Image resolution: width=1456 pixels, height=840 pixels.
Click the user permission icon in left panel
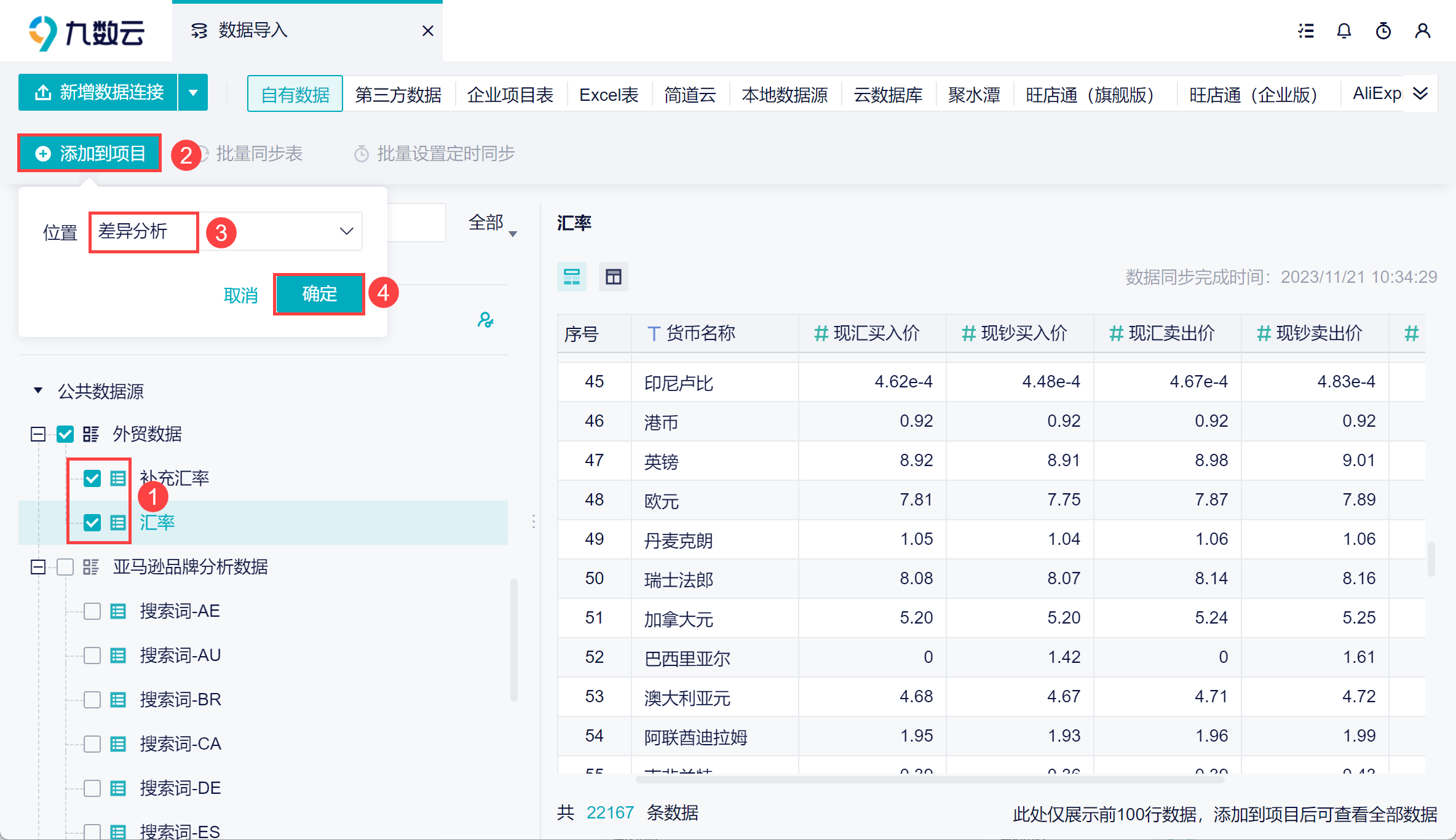click(486, 320)
